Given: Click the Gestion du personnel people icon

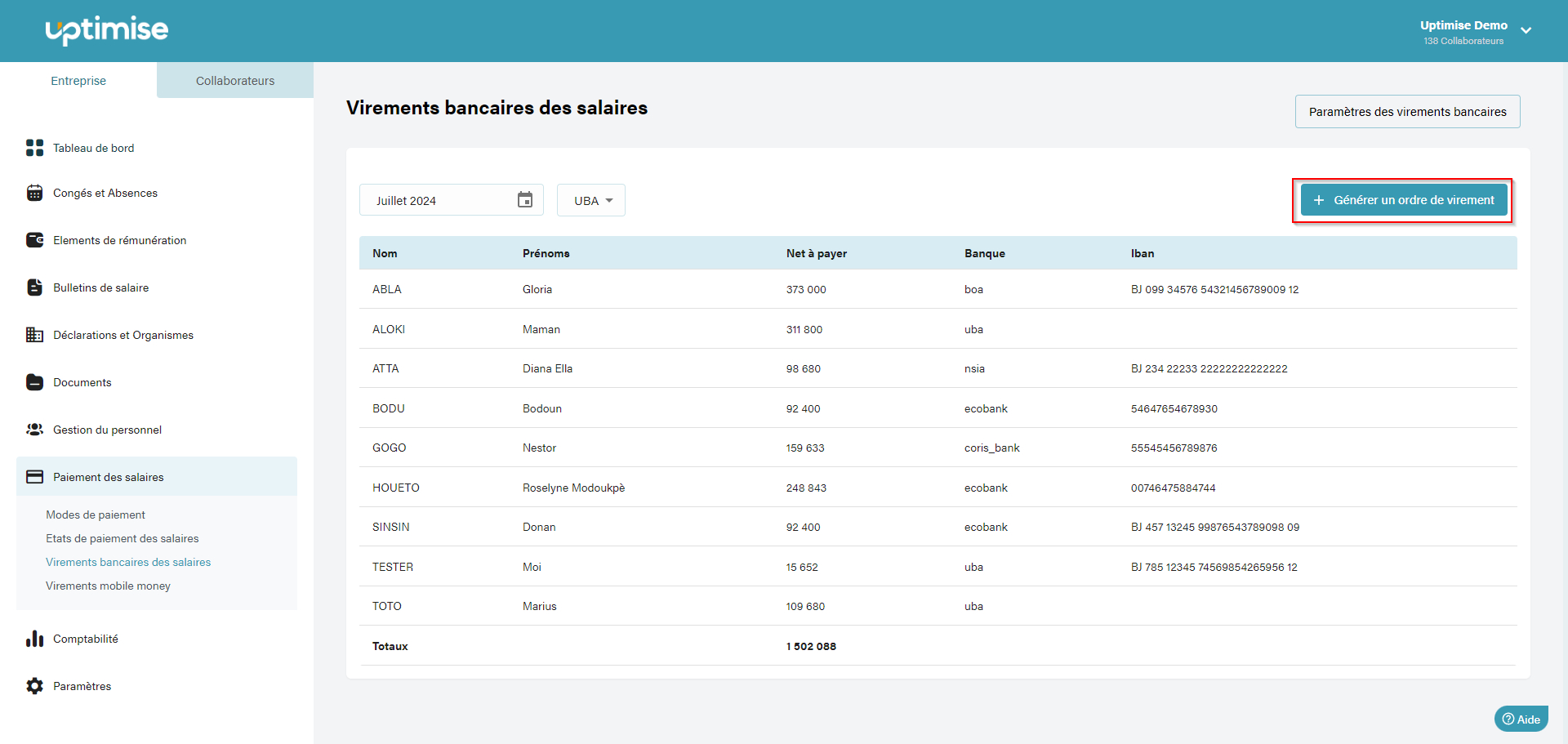Looking at the screenshot, I should click(x=34, y=430).
